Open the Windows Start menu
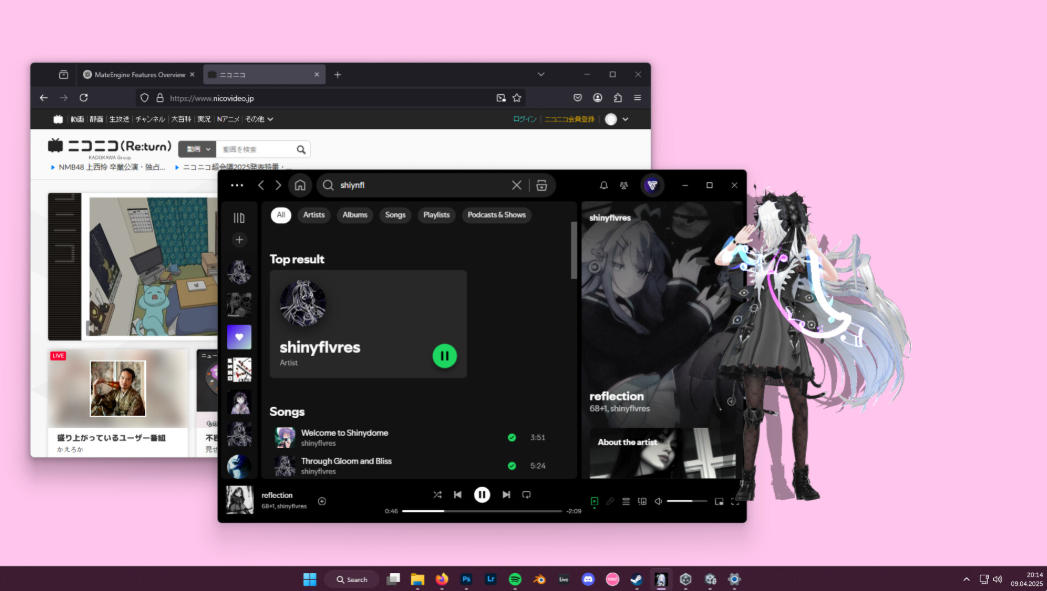This screenshot has width=1047, height=591. click(310, 579)
